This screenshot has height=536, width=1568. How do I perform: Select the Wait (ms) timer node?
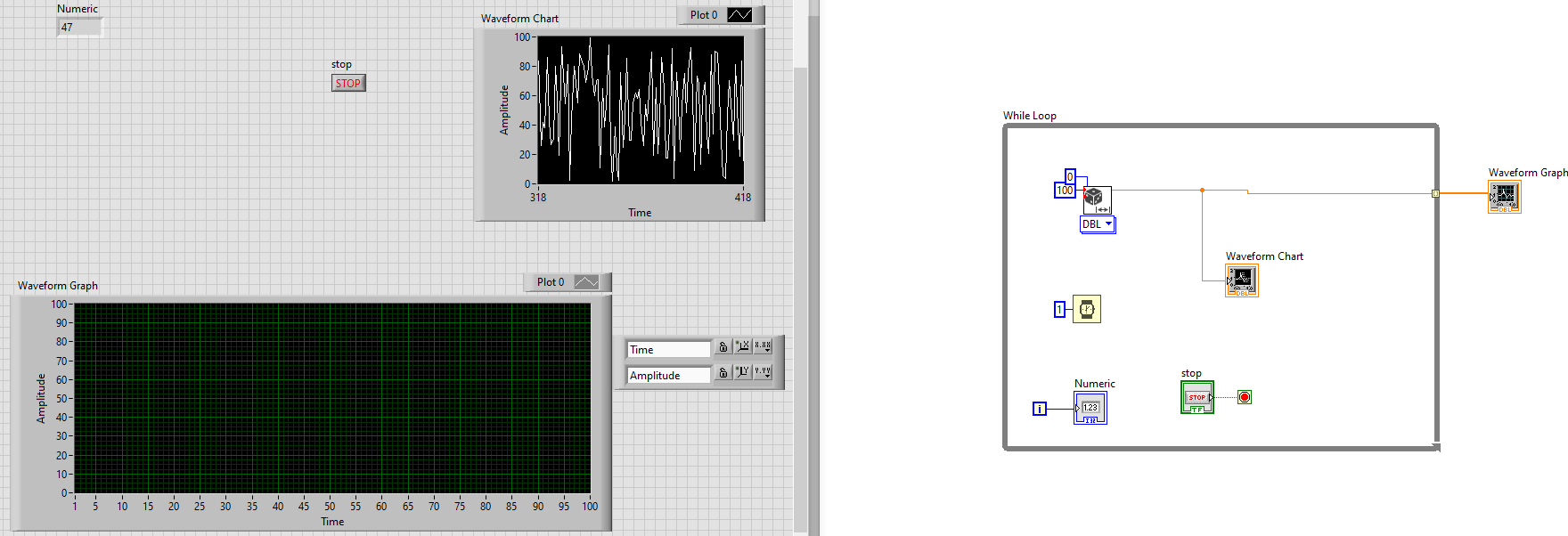pyautogui.click(x=1086, y=309)
